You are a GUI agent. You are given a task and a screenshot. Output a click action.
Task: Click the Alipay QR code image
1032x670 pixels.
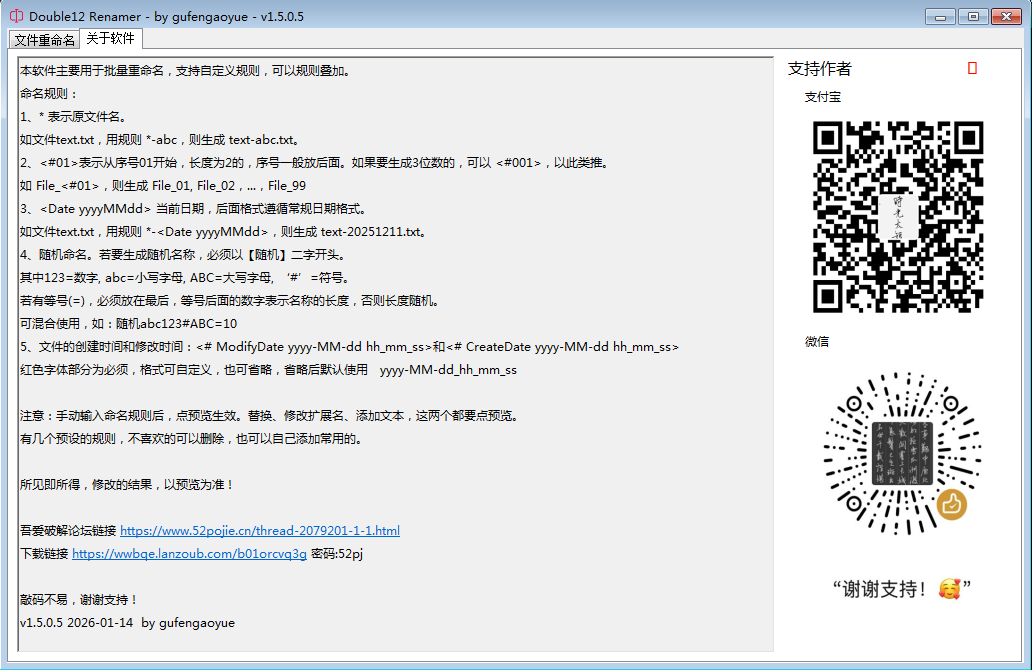[898, 217]
